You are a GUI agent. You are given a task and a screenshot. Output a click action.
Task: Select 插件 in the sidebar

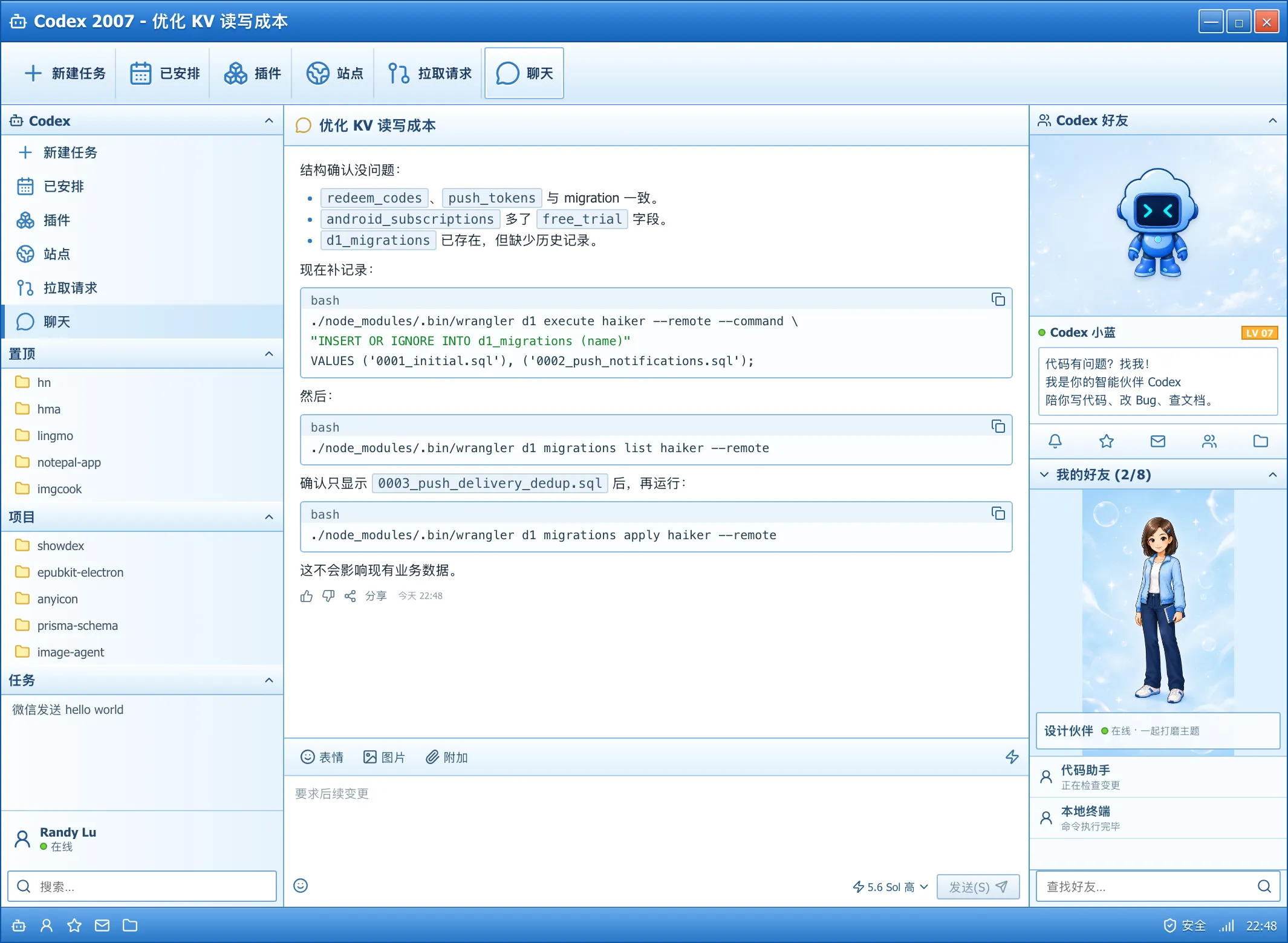tap(142, 220)
